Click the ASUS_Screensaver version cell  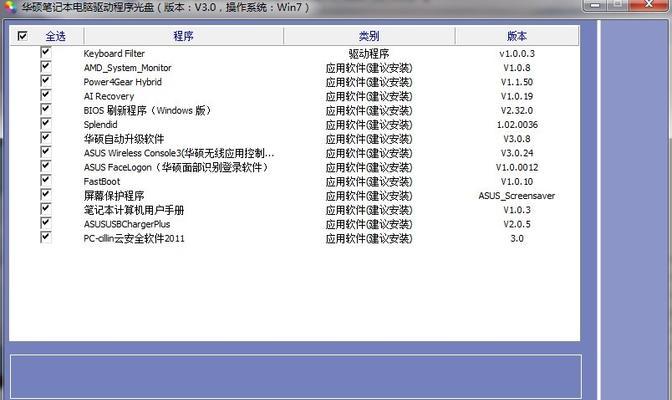pos(517,196)
